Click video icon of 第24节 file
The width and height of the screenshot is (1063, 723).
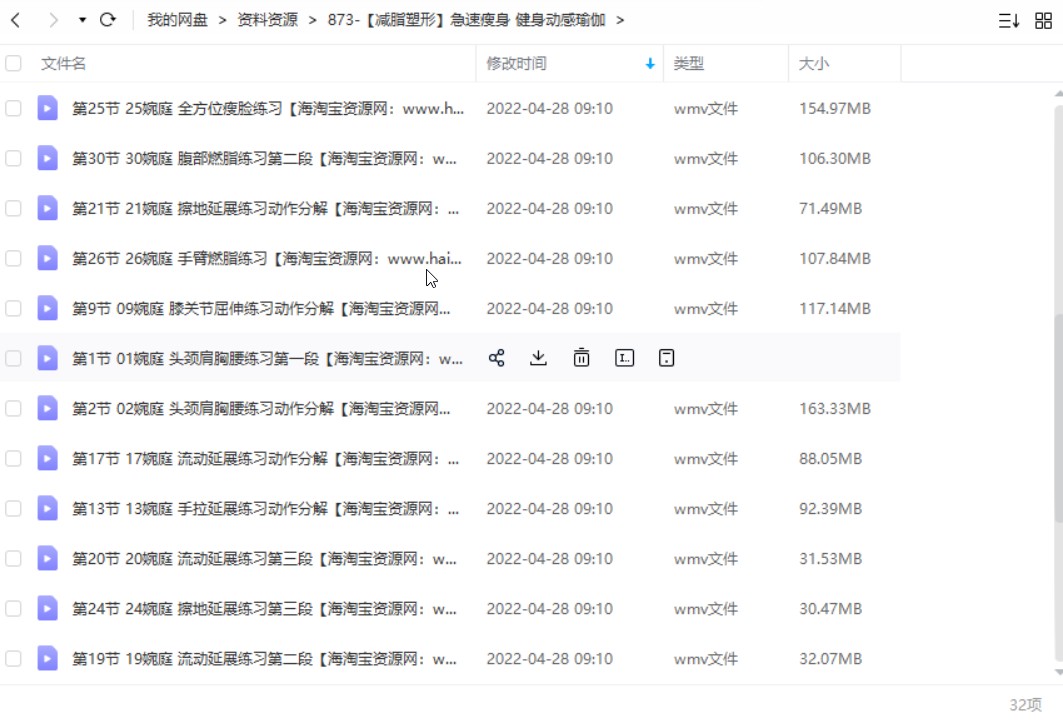[47, 608]
